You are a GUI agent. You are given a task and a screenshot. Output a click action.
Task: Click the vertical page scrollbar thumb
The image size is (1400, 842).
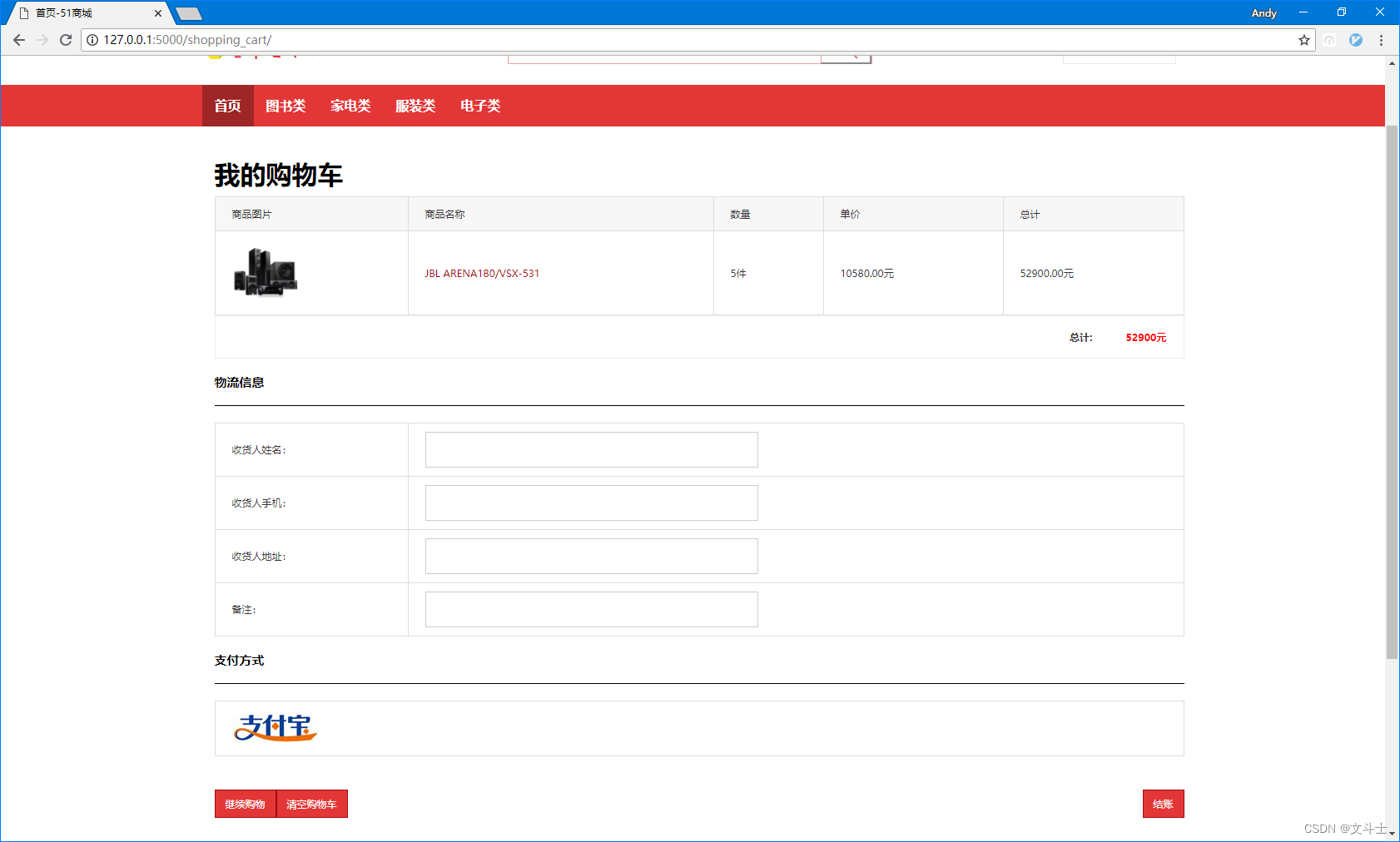coord(1392,391)
